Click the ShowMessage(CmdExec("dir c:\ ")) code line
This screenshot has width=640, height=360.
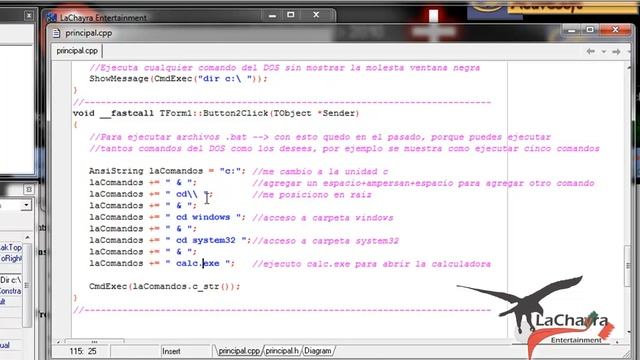[178, 79]
